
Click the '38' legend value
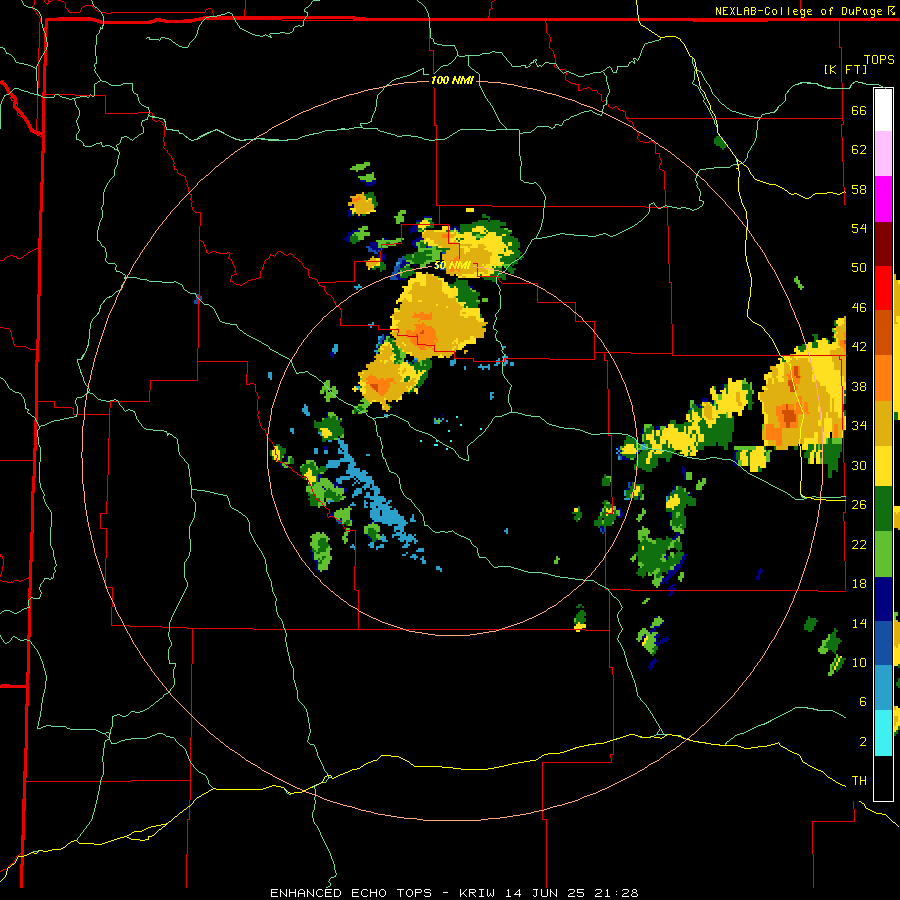click(859, 386)
